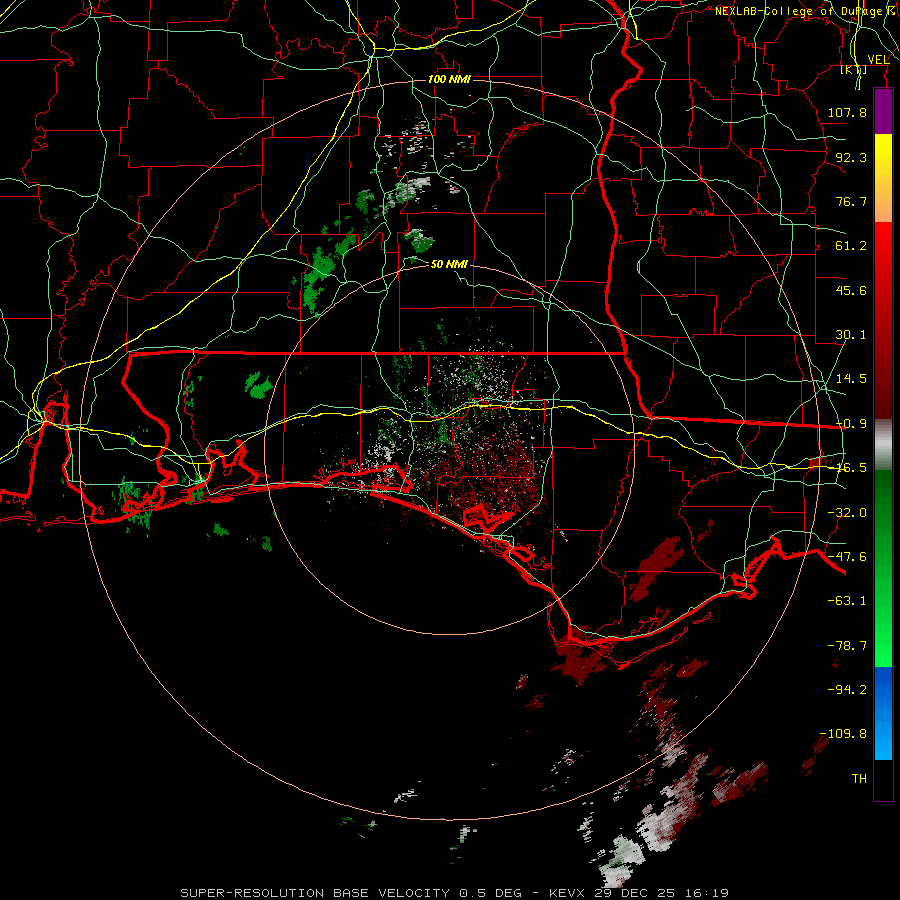
Task: Click the -78.7 velocity scale value
Action: point(847,646)
